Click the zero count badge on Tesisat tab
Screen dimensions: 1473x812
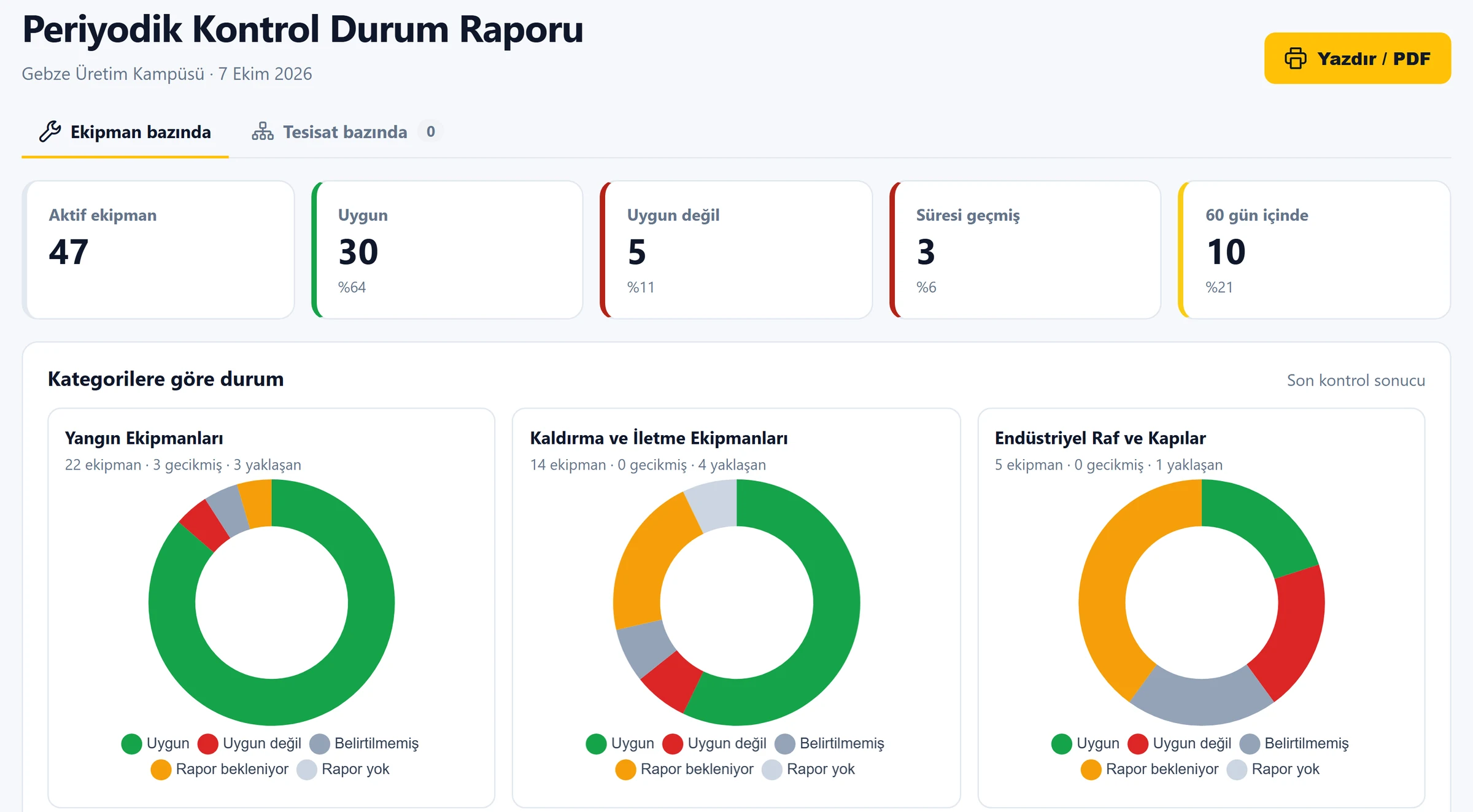coord(431,131)
